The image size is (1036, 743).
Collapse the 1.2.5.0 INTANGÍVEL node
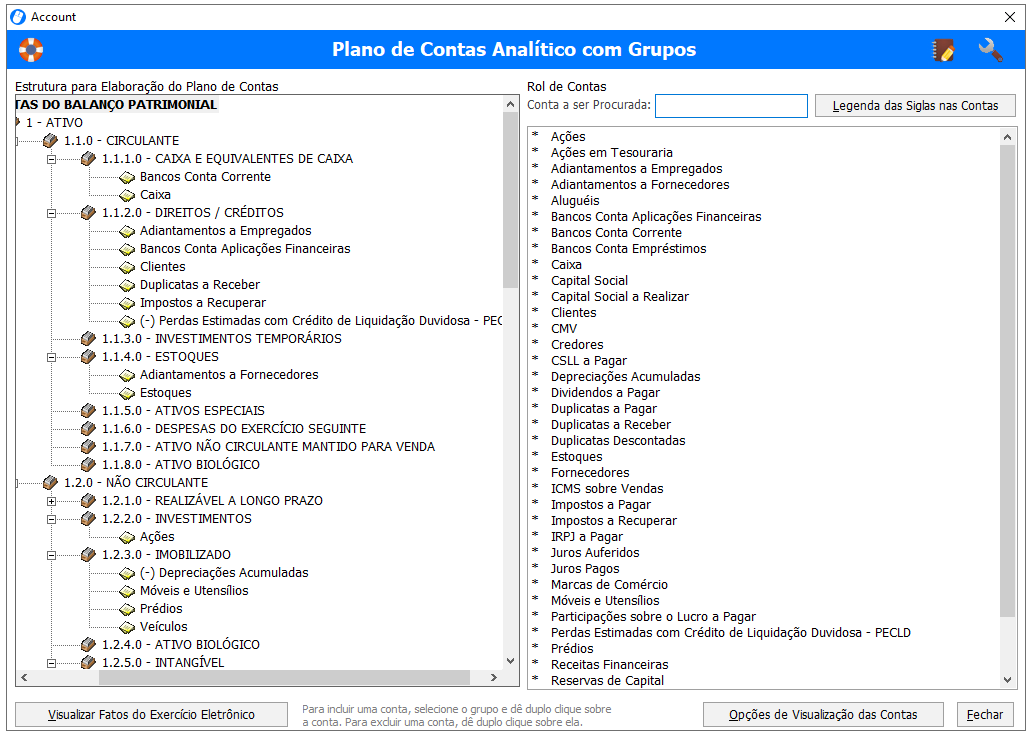point(52,663)
